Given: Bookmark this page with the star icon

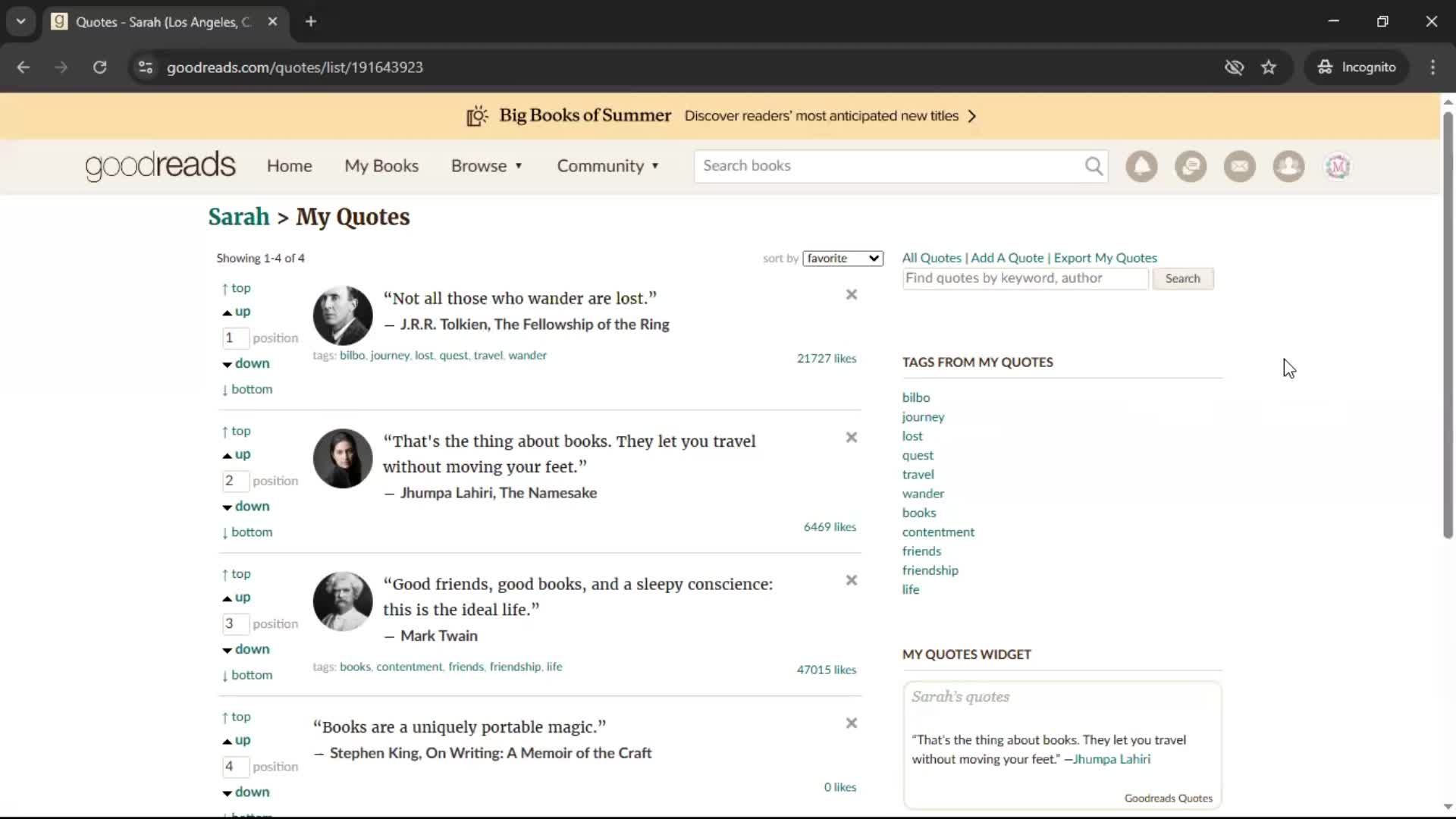Looking at the screenshot, I should [1269, 67].
